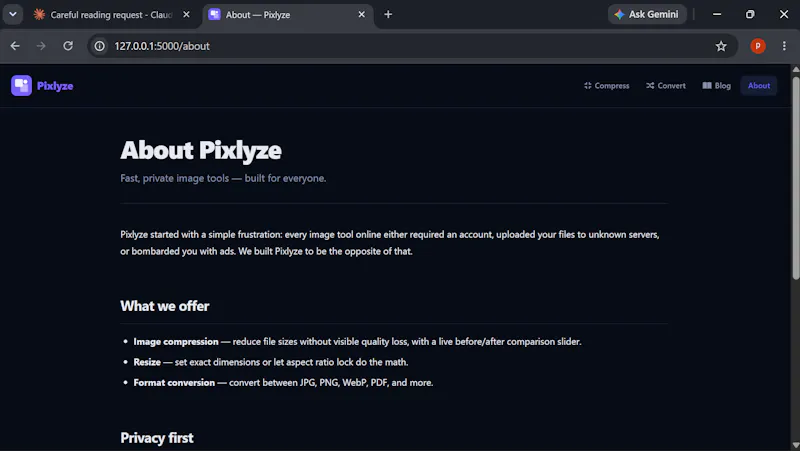Select the About nav item
Screen dimensions: 800x451
tap(759, 86)
